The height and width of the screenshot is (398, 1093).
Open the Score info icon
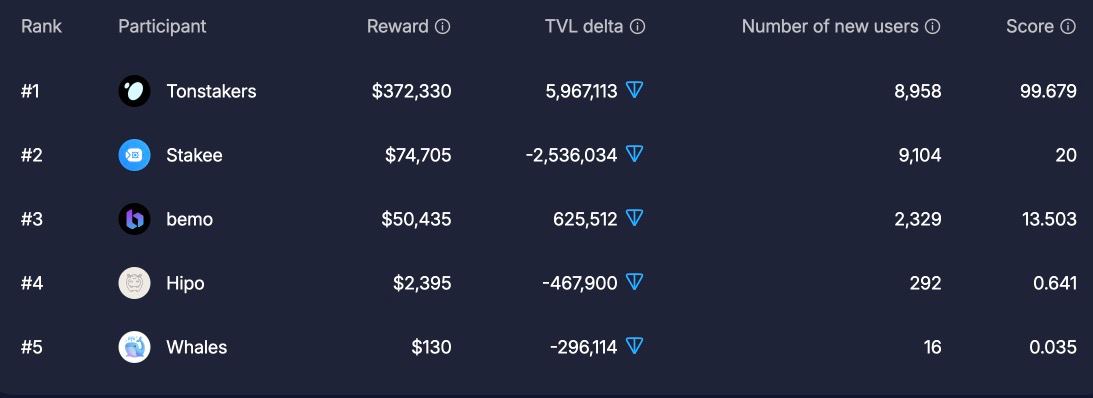(x=1068, y=27)
